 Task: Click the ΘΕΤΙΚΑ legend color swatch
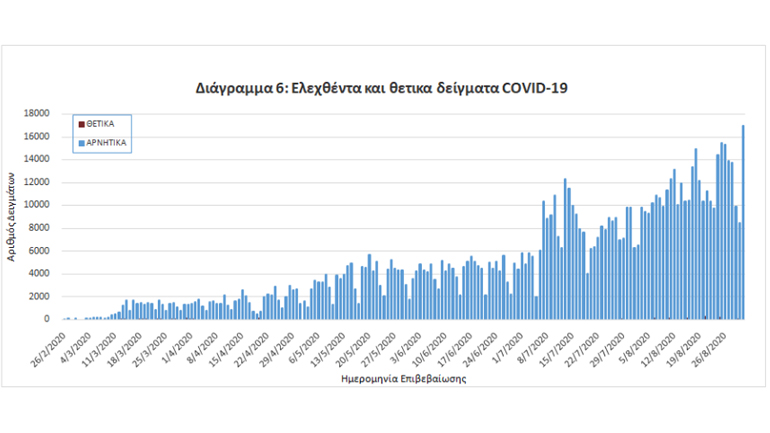(x=81, y=124)
